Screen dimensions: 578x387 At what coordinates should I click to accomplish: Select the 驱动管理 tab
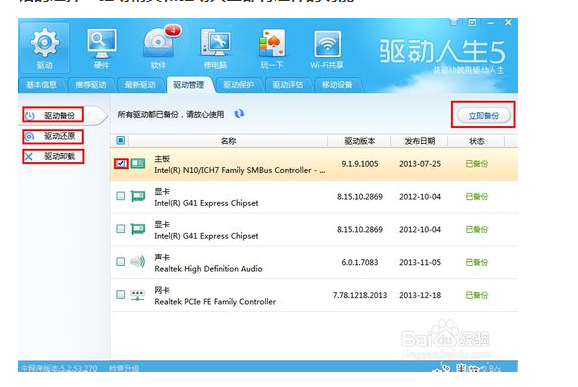[189, 85]
